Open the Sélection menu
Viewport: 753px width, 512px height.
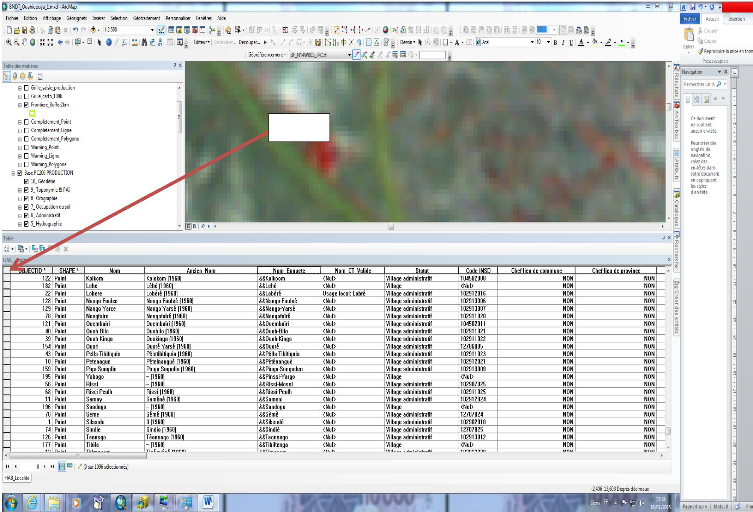pyautogui.click(x=118, y=18)
